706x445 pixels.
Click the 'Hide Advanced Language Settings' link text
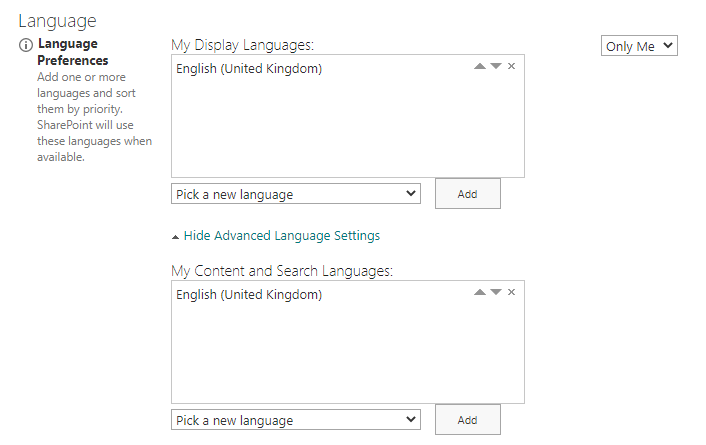(281, 236)
